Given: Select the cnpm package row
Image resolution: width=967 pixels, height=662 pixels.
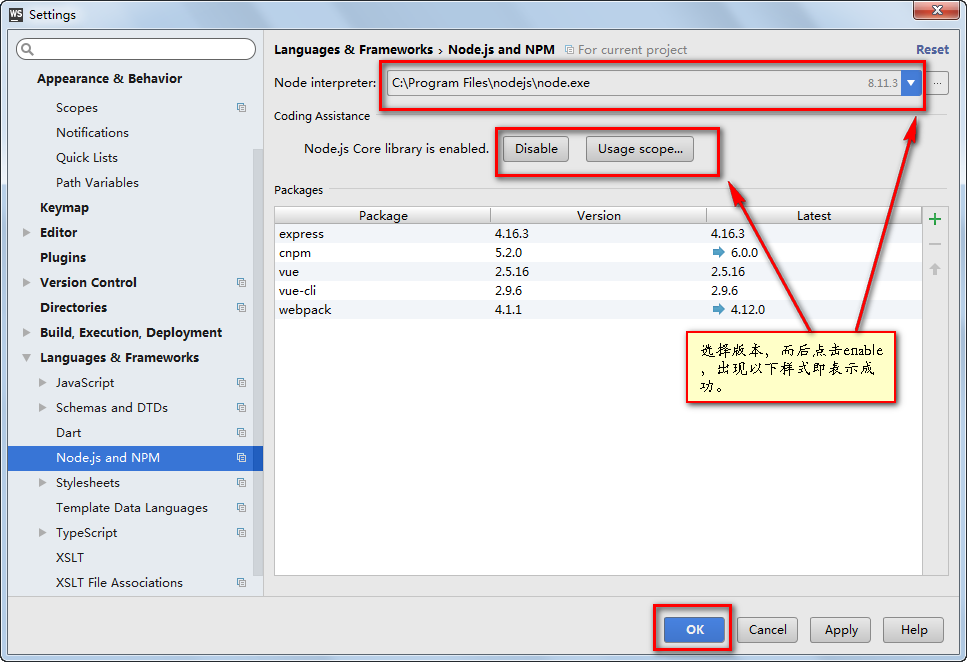Looking at the screenshot, I should [x=598, y=252].
